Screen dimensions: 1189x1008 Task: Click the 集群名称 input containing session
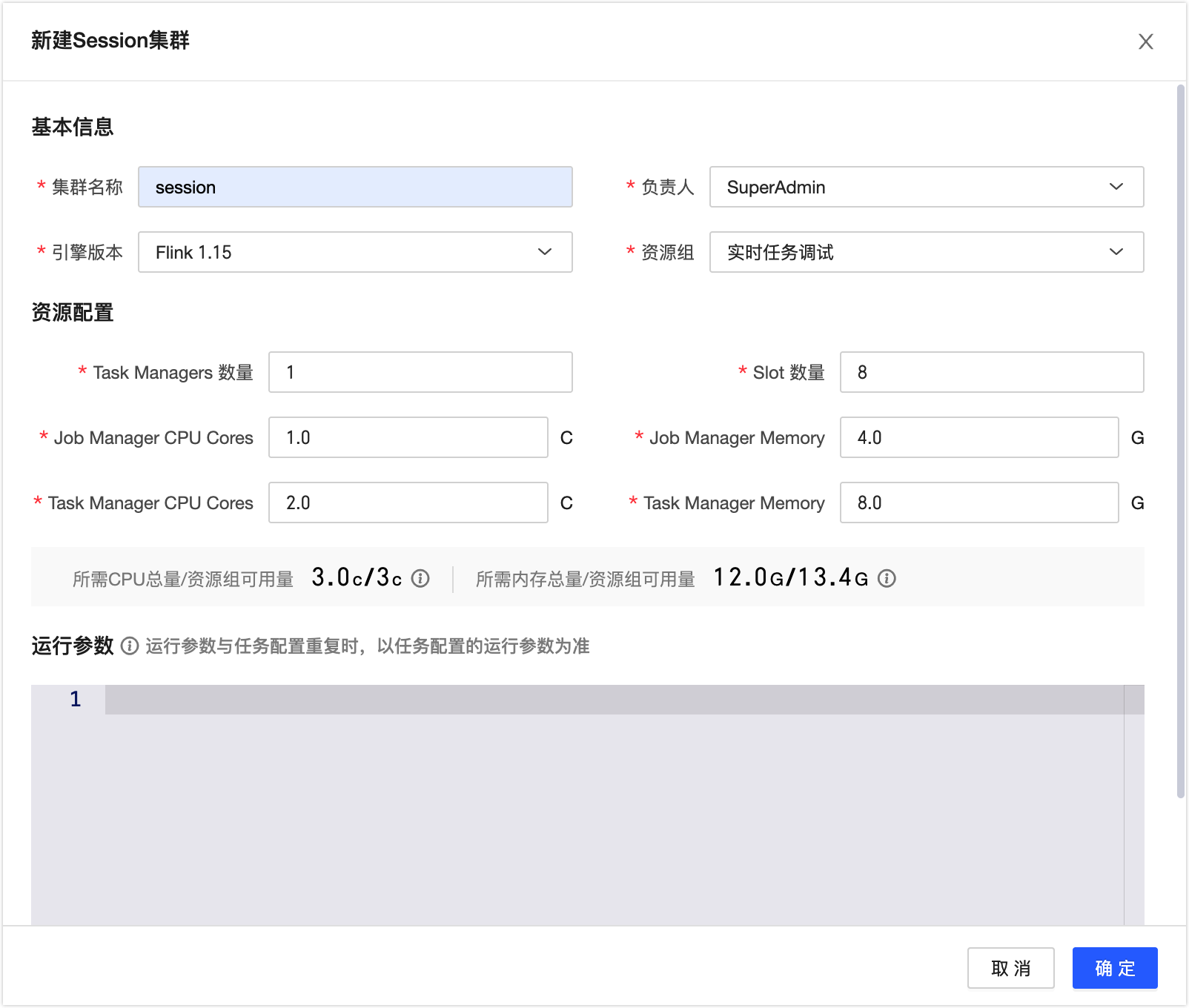click(x=355, y=187)
